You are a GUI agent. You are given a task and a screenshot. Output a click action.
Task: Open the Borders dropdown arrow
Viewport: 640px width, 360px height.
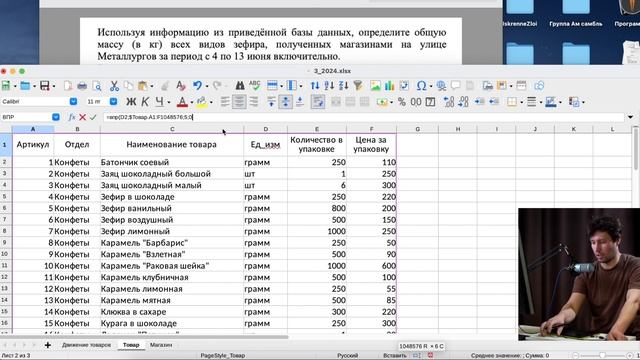(x=522, y=102)
